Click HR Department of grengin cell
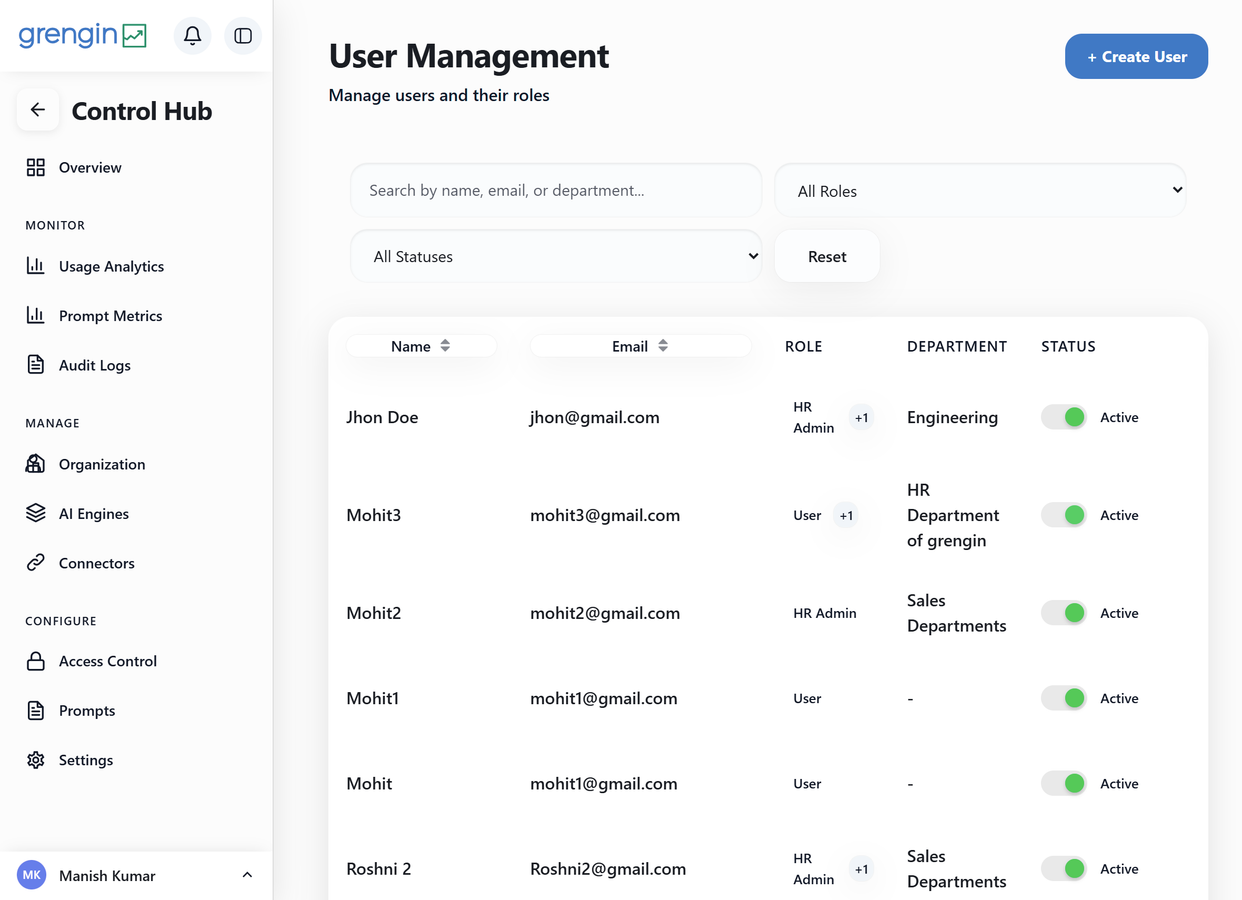1242x900 pixels. (x=953, y=515)
